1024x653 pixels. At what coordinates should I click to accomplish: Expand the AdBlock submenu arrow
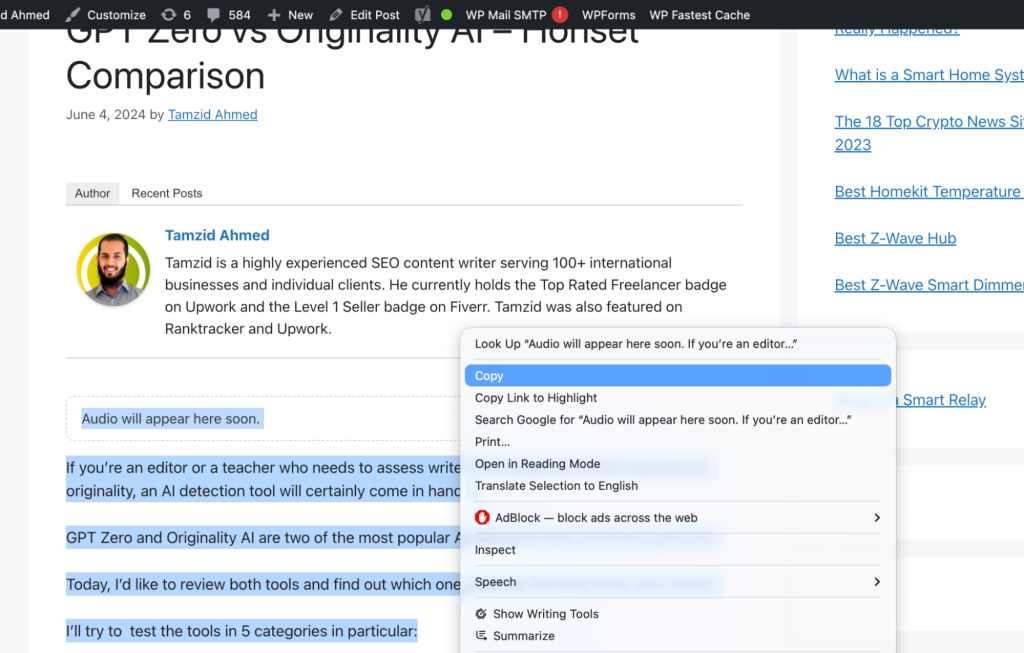[877, 518]
